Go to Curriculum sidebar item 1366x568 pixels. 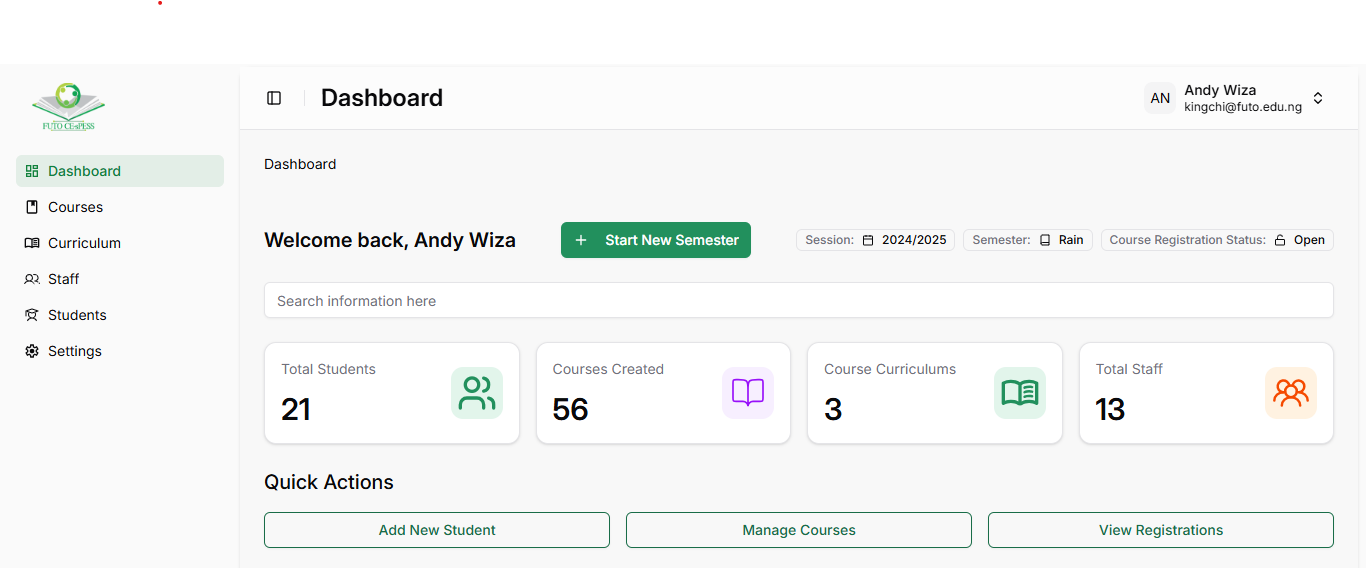click(x=84, y=243)
